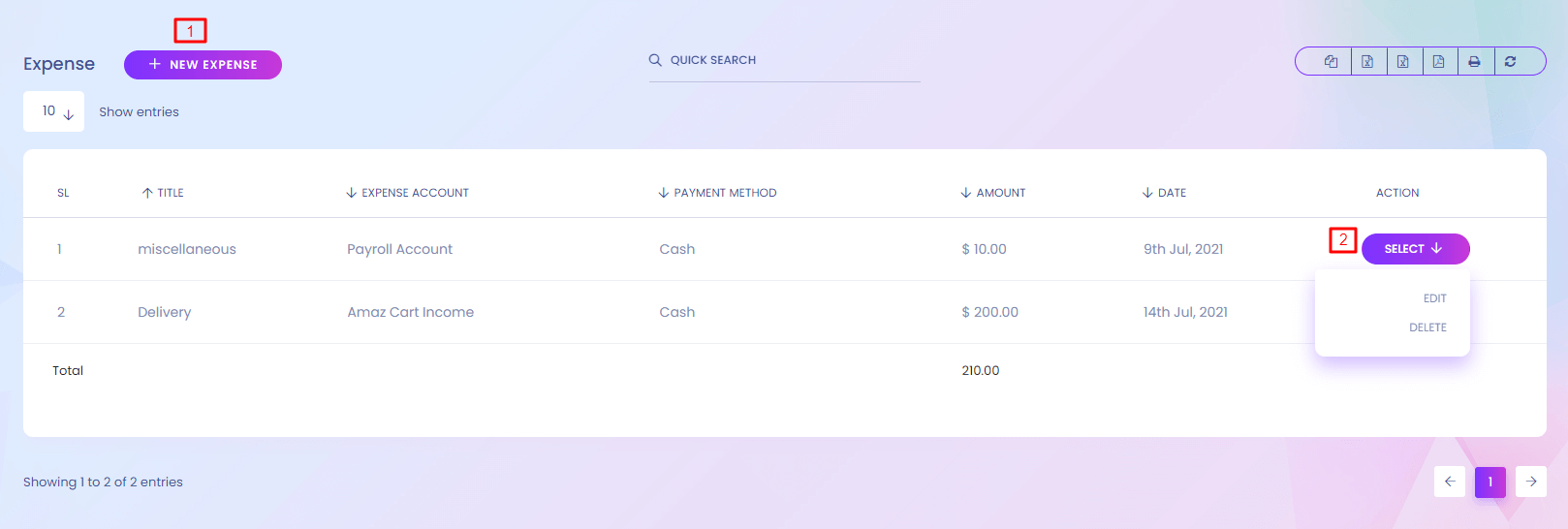The image size is (1568, 529).
Task: Go to the previous page arrow
Action: pyautogui.click(x=1450, y=482)
